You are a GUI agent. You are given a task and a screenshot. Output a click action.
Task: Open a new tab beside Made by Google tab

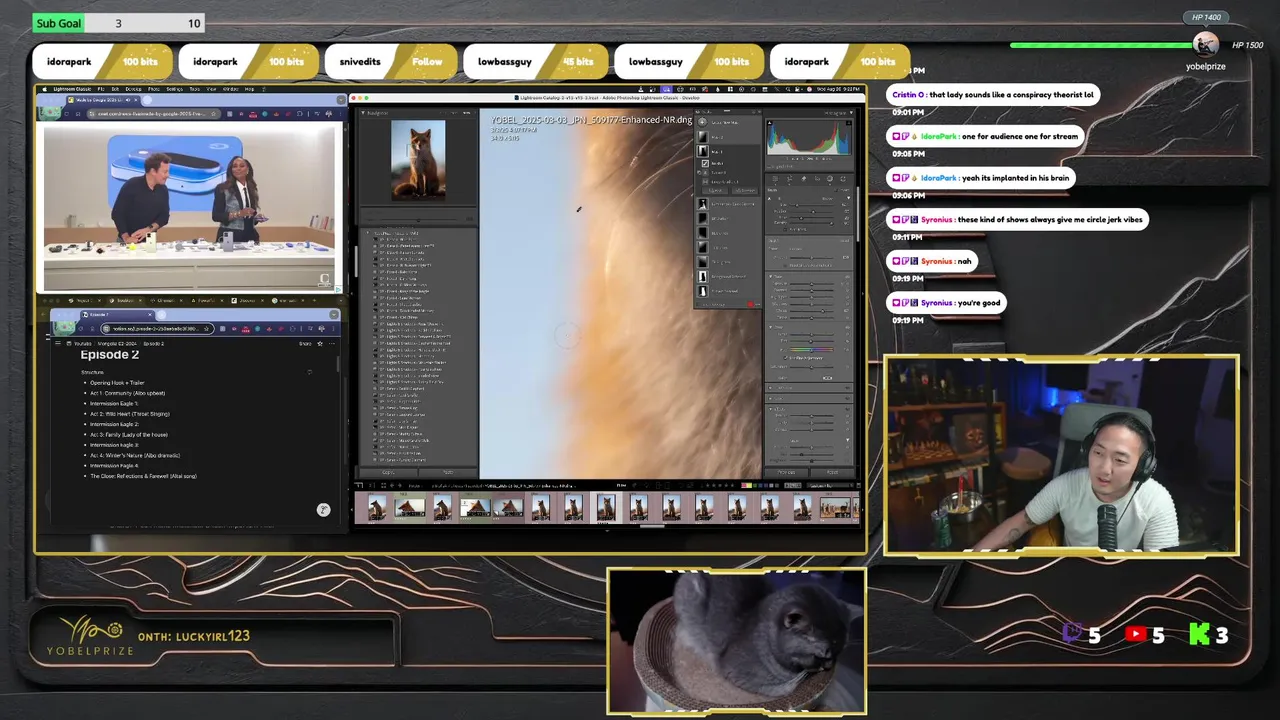coord(147,100)
